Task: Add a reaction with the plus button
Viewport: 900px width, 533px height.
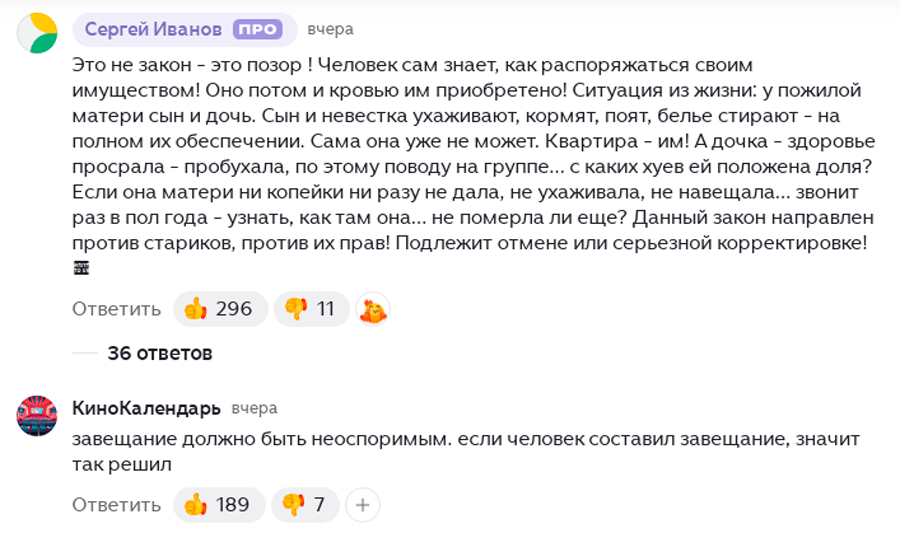Action: tap(362, 505)
